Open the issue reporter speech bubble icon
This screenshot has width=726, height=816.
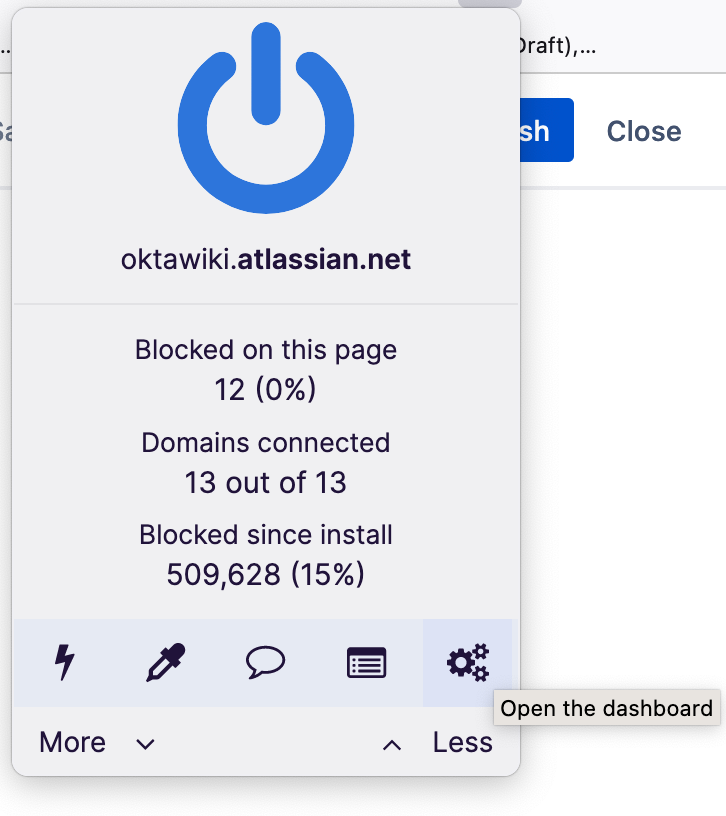tap(265, 661)
